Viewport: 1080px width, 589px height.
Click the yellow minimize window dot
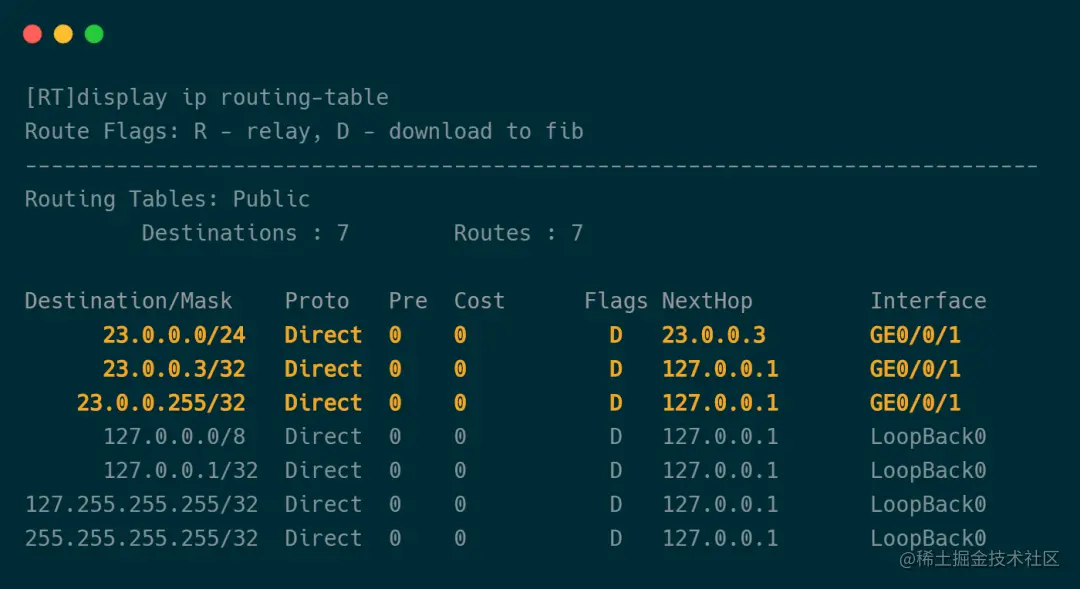click(x=63, y=34)
